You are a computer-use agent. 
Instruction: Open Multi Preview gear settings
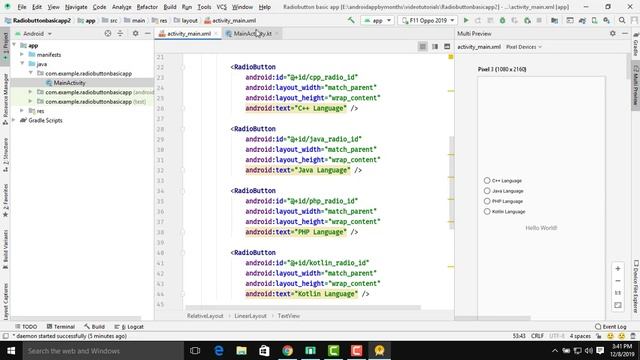click(613, 33)
